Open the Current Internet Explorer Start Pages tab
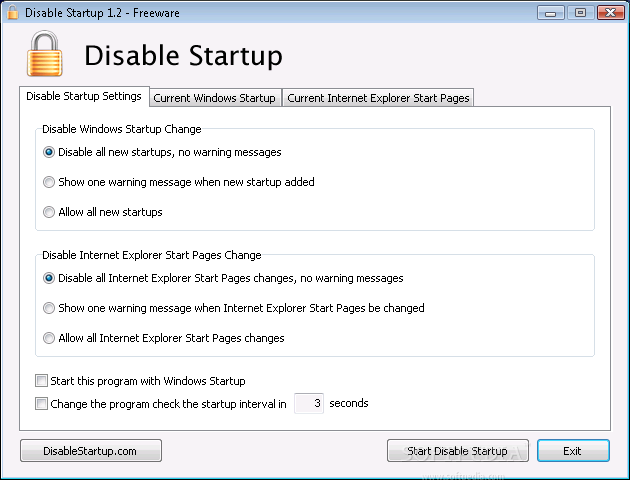Viewport: 630px width, 480px height. (378, 98)
